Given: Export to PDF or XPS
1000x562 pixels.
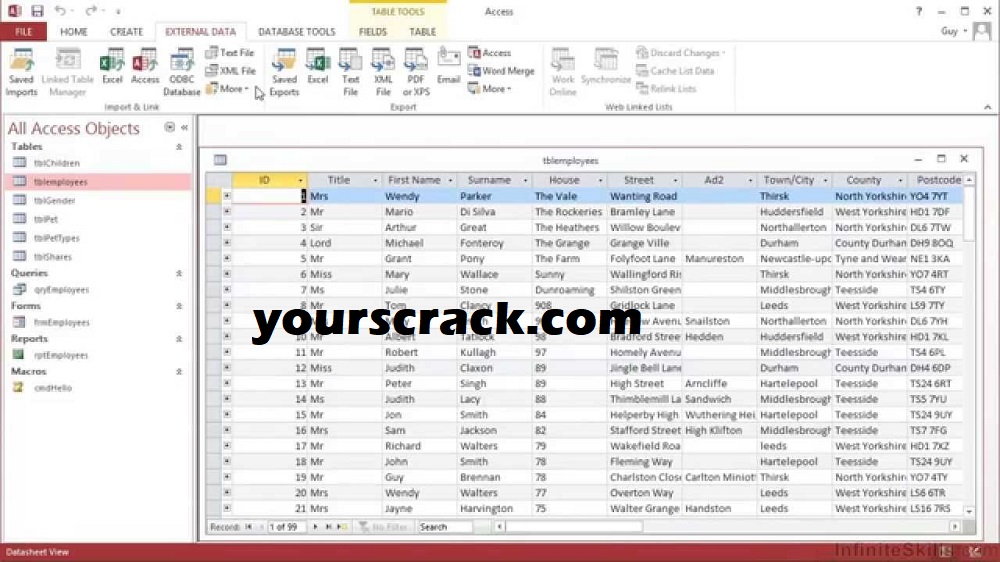Looking at the screenshot, I should click(416, 73).
